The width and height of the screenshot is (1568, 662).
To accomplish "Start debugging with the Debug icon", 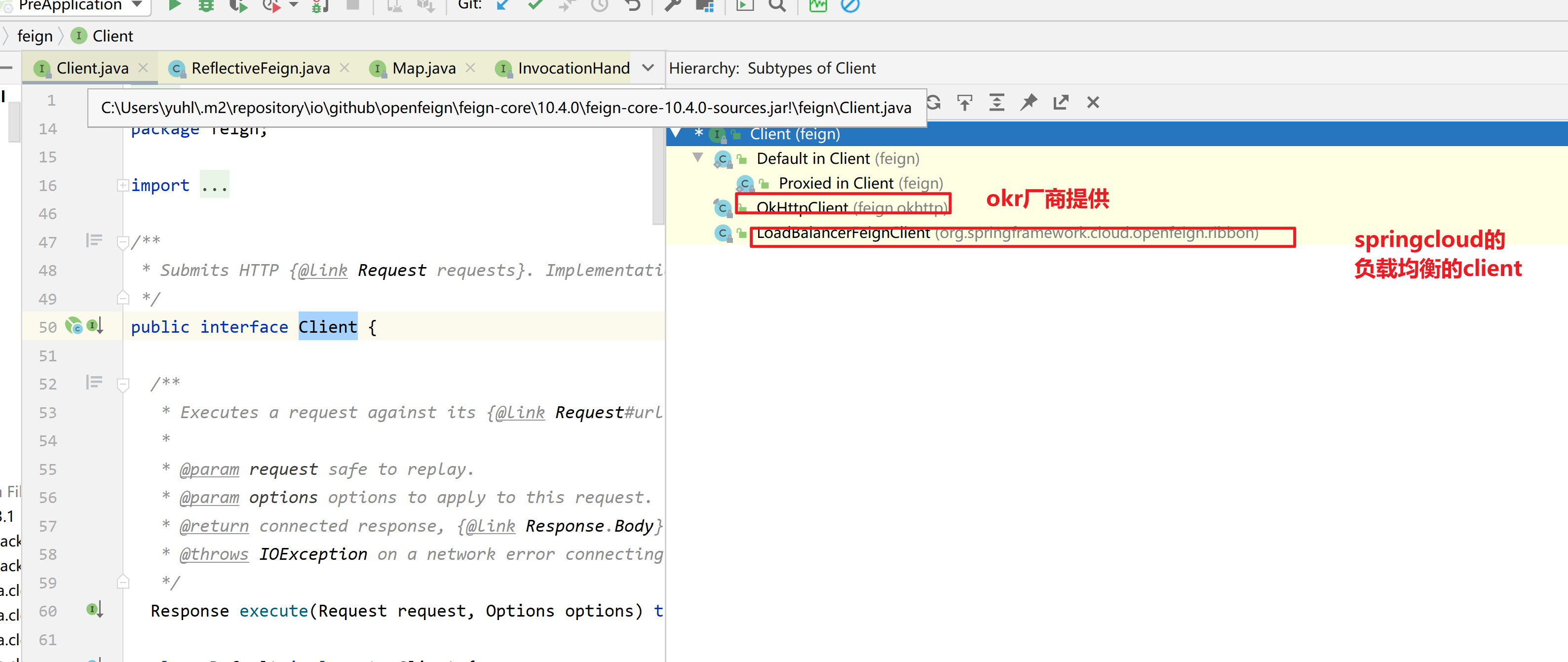I will (205, 6).
